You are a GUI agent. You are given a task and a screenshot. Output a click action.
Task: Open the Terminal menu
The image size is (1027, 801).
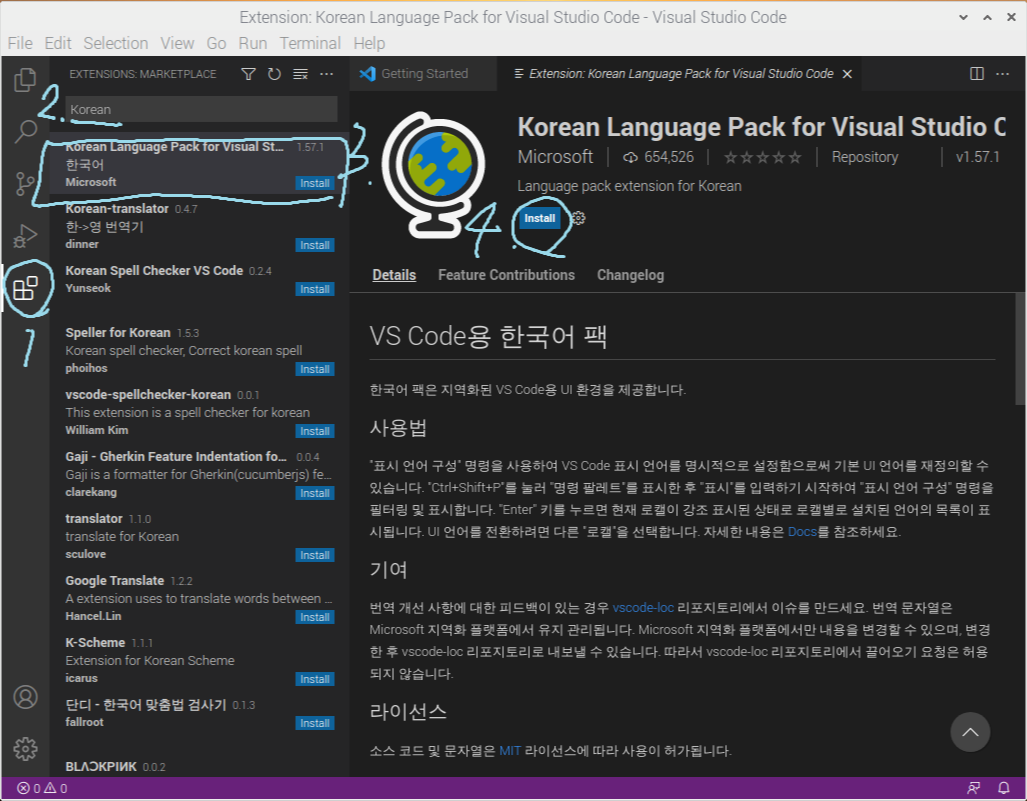coord(310,43)
